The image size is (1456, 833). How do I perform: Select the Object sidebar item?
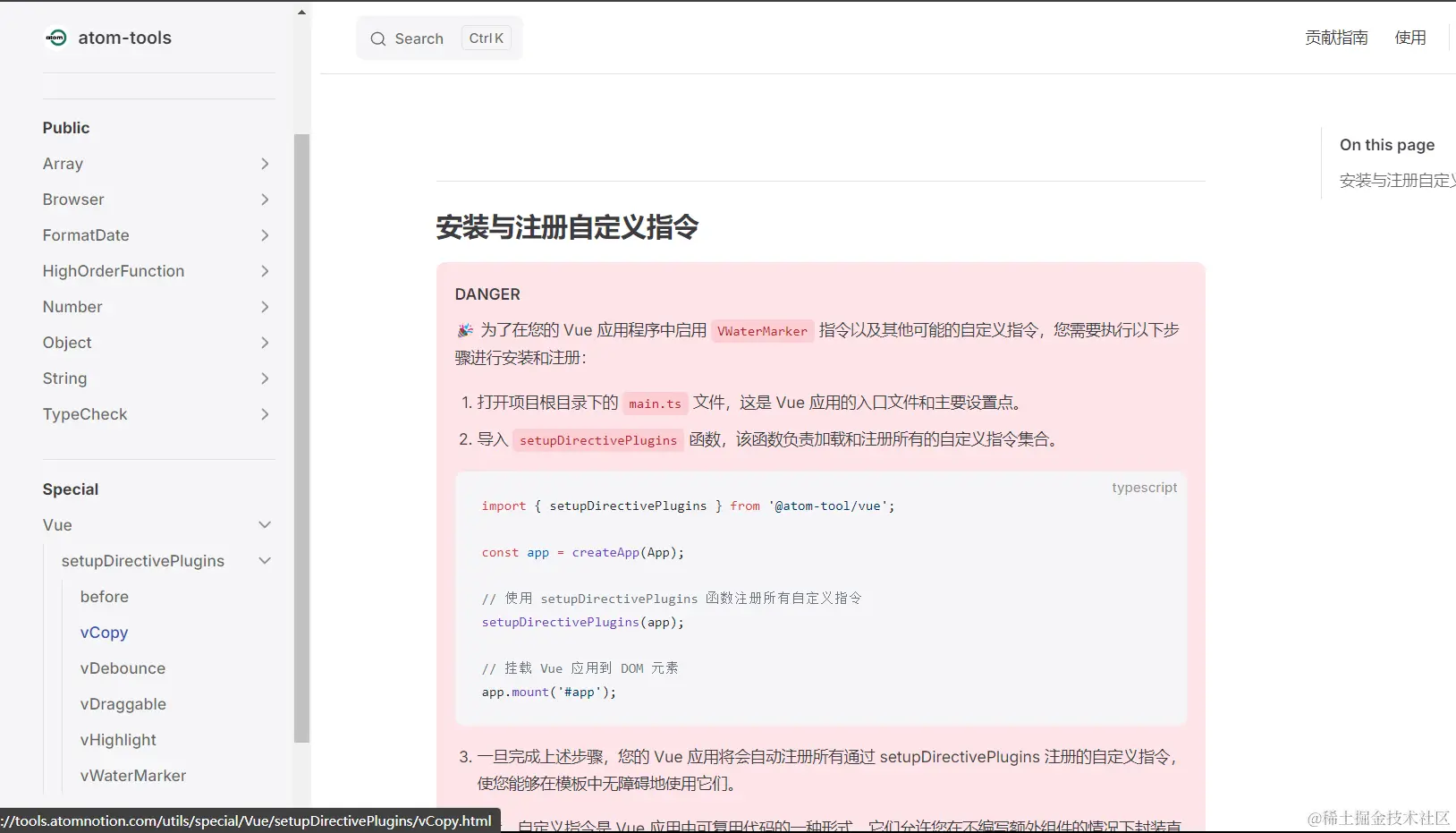[x=67, y=343]
